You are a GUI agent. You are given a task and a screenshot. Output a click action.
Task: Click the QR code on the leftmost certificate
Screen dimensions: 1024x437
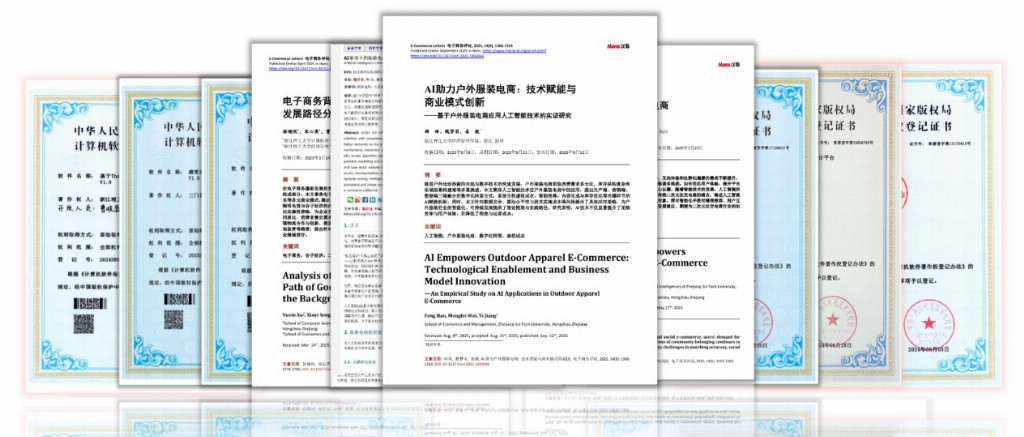[x=84, y=323]
